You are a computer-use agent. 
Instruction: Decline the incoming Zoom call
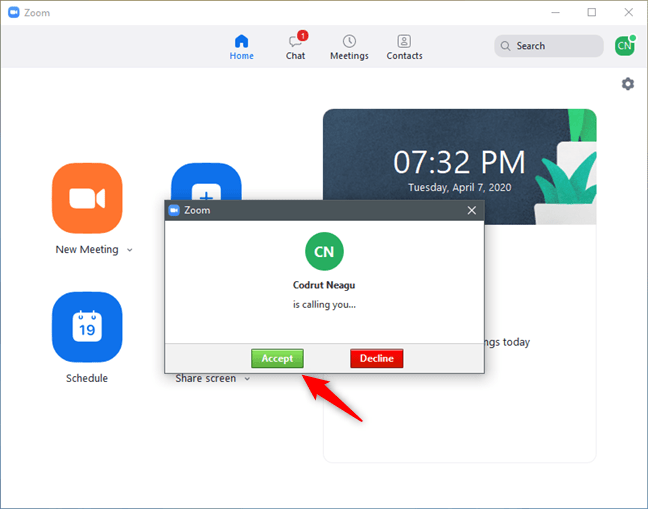[376, 358]
